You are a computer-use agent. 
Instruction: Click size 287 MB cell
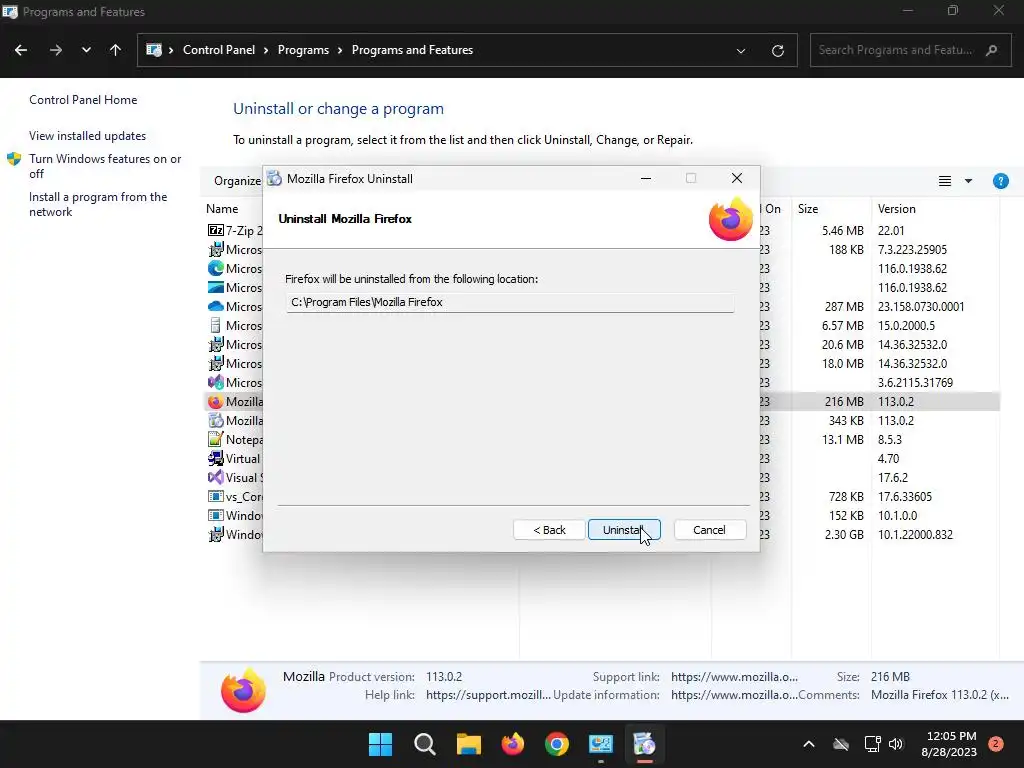(844, 306)
